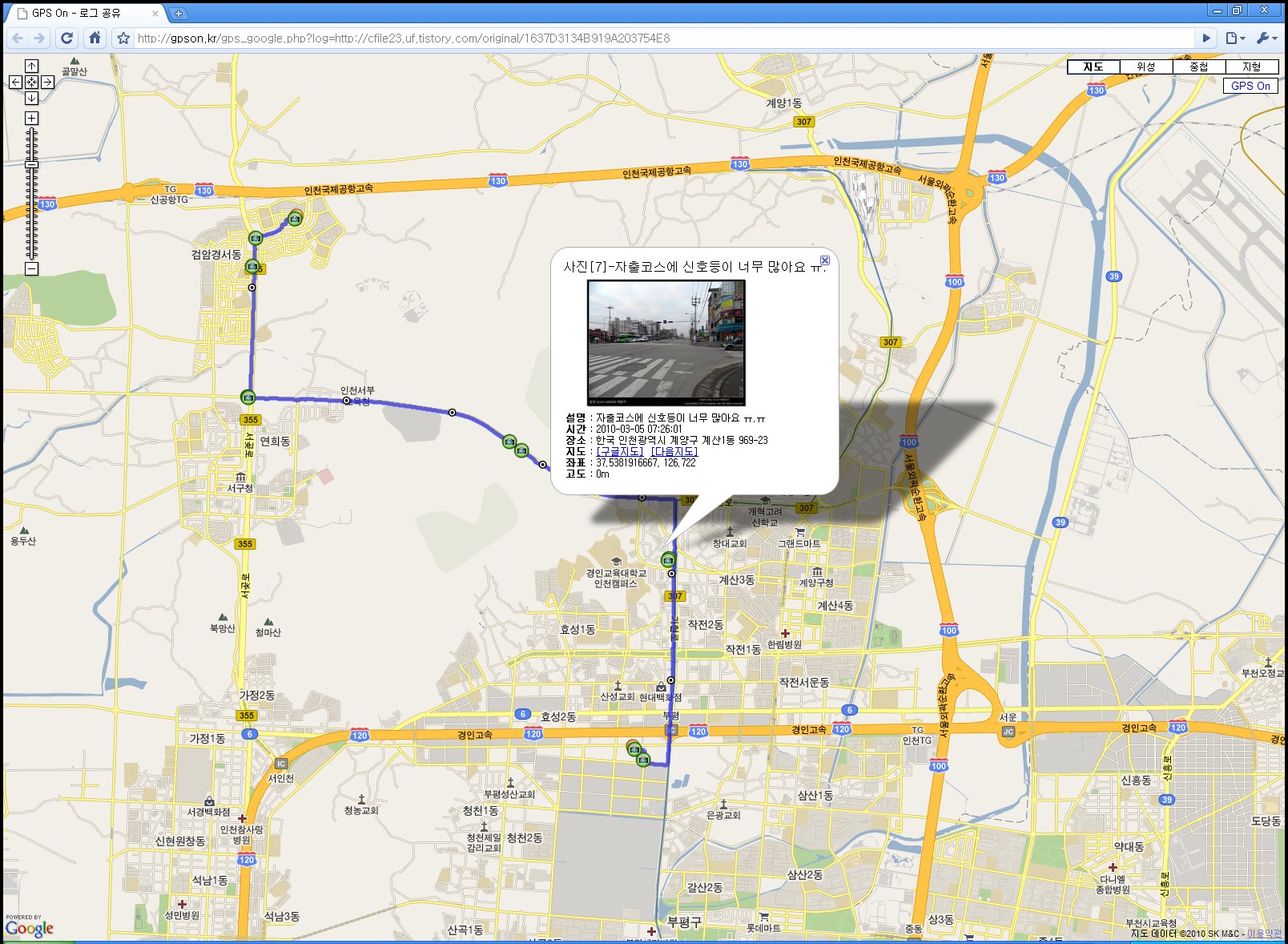Open the [다음지도] link
1288x944 pixels.
674,451
